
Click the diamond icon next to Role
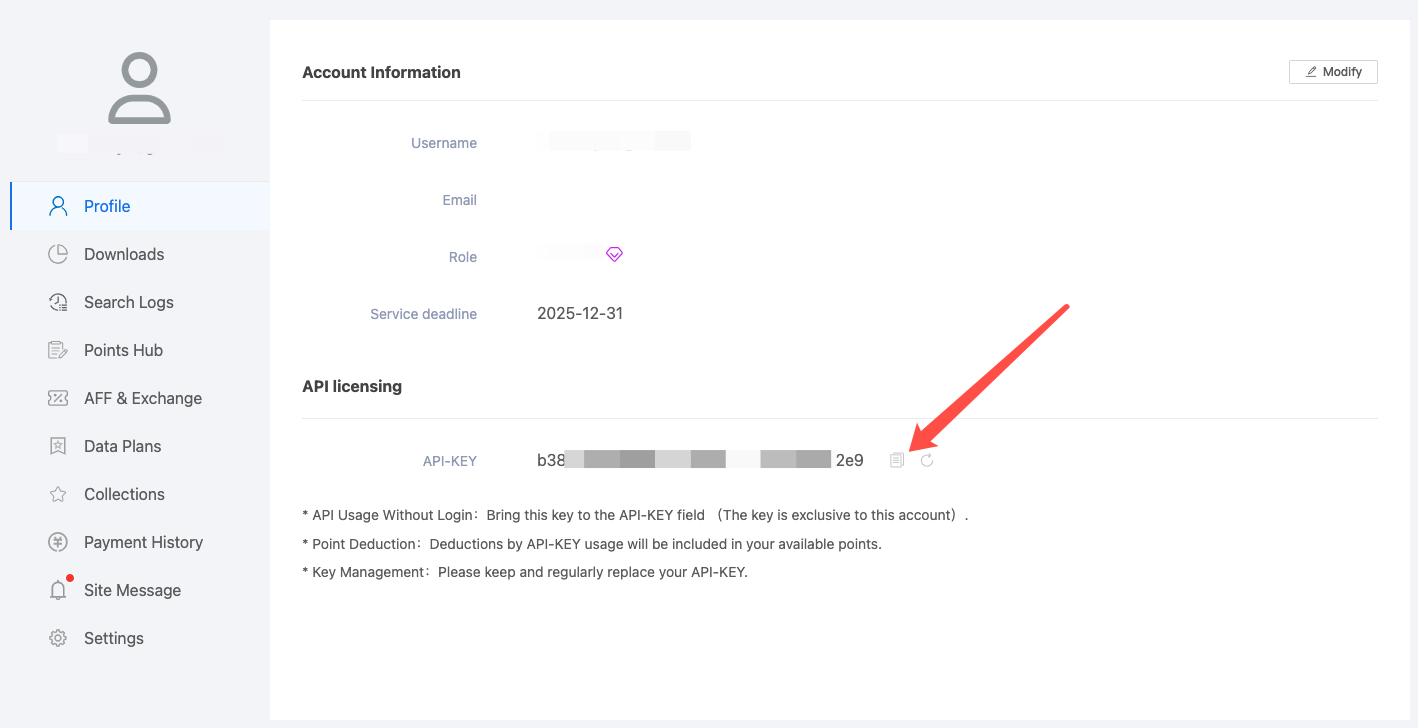pos(614,254)
